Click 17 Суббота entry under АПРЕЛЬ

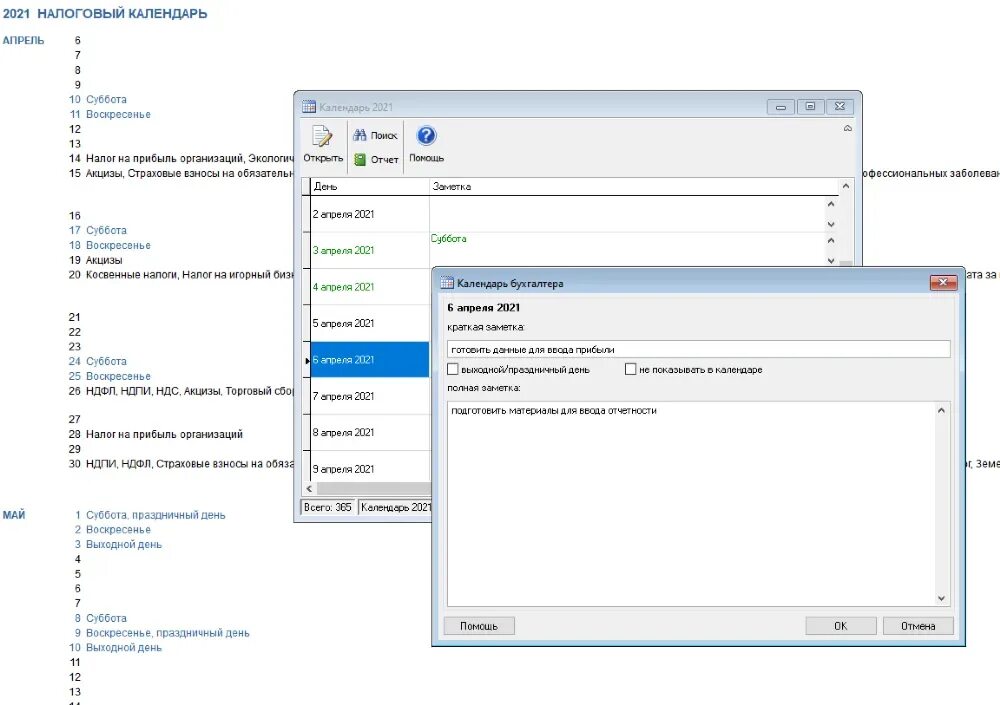[x=98, y=230]
